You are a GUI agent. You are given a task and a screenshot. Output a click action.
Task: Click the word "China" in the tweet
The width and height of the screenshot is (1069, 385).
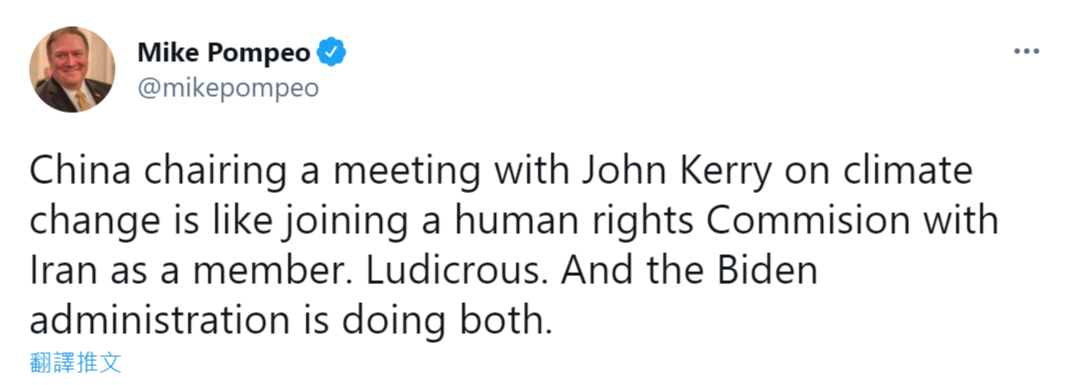[x=70, y=172]
